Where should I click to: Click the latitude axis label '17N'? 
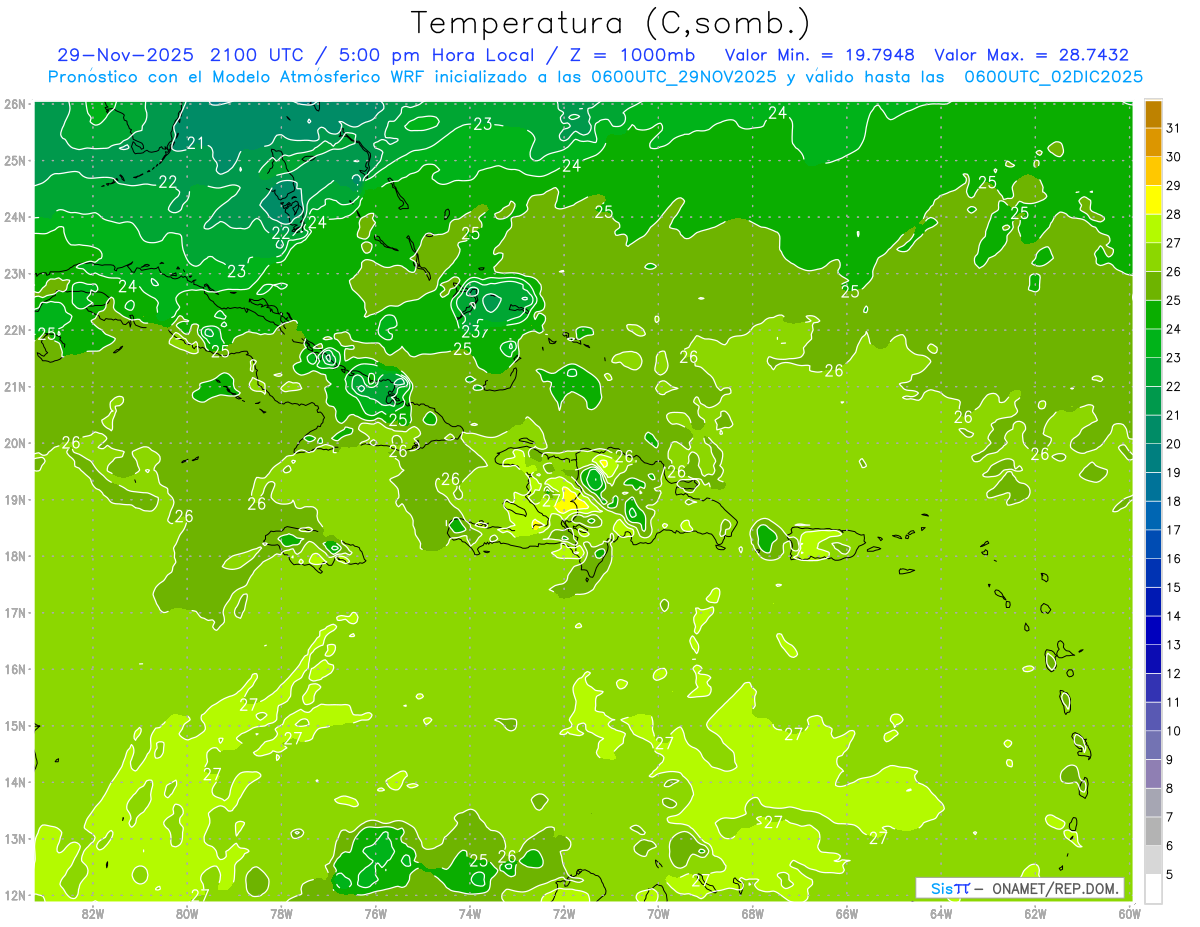14,613
